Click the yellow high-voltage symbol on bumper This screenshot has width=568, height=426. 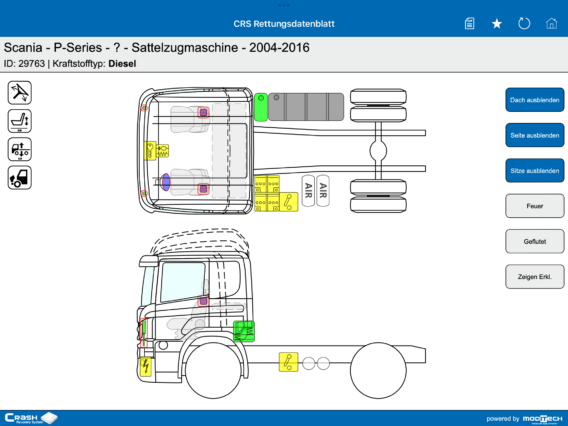tap(146, 366)
